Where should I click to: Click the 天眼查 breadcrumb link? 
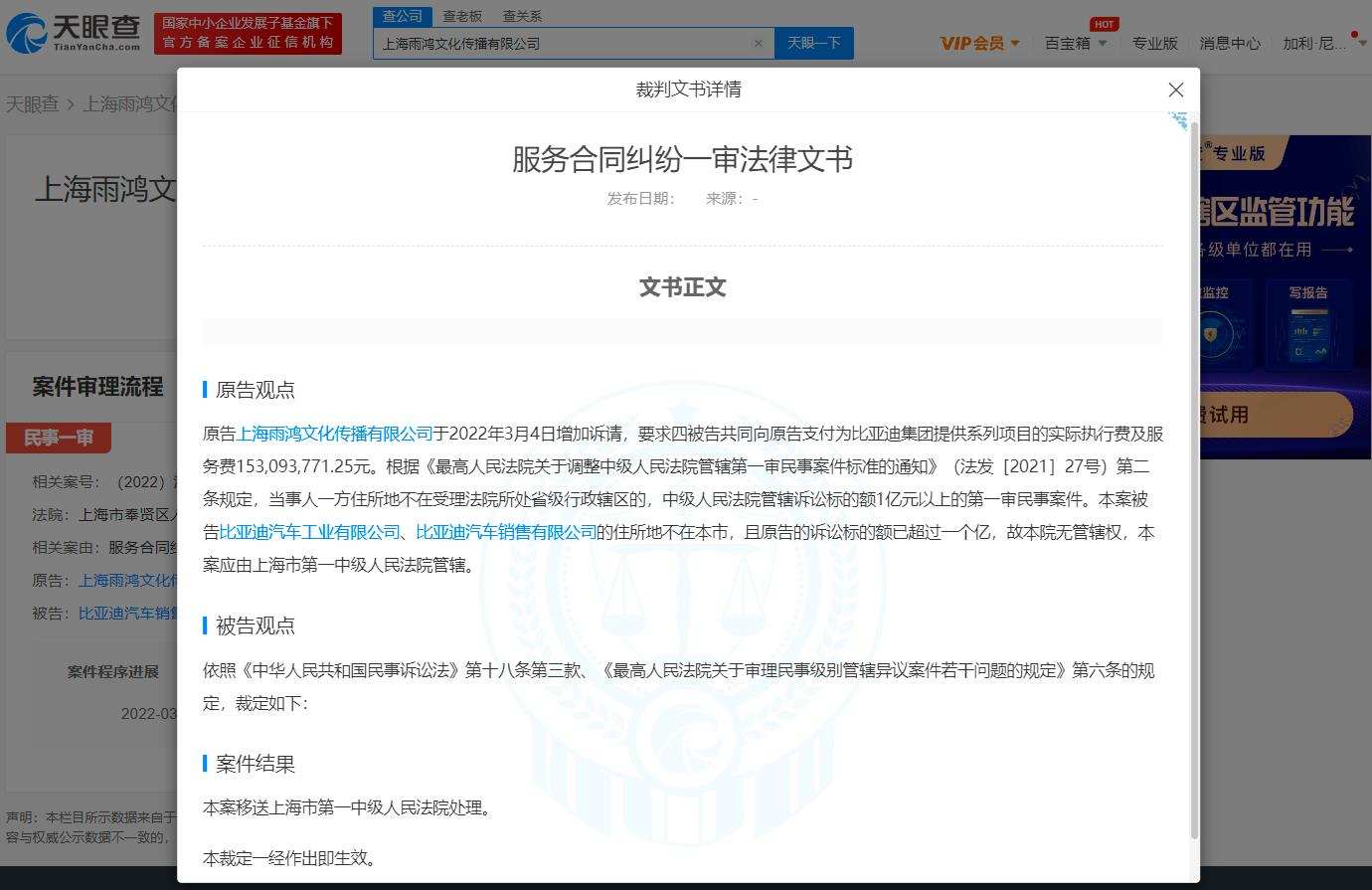coord(33,103)
